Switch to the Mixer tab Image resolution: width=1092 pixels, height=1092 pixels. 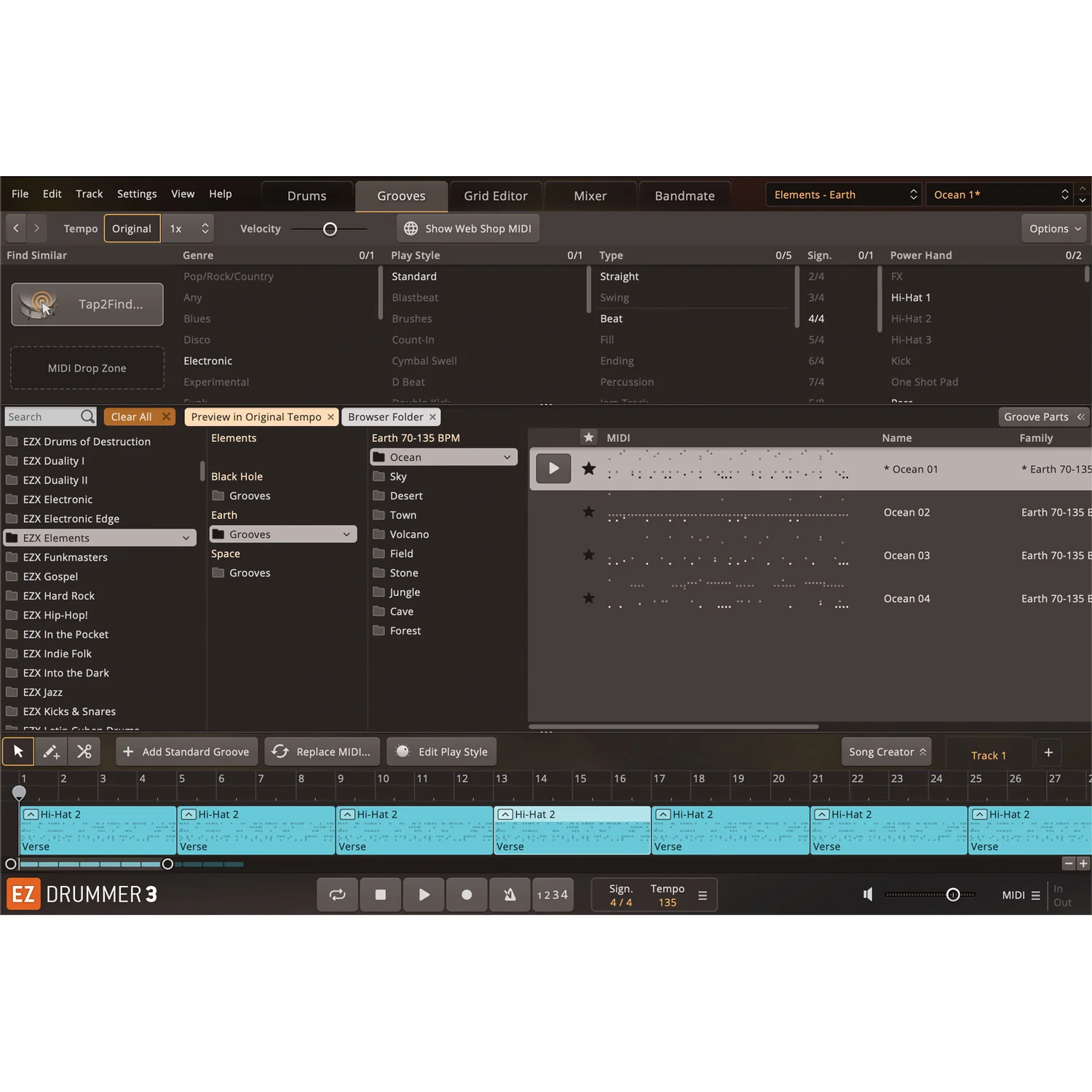[x=590, y=196]
